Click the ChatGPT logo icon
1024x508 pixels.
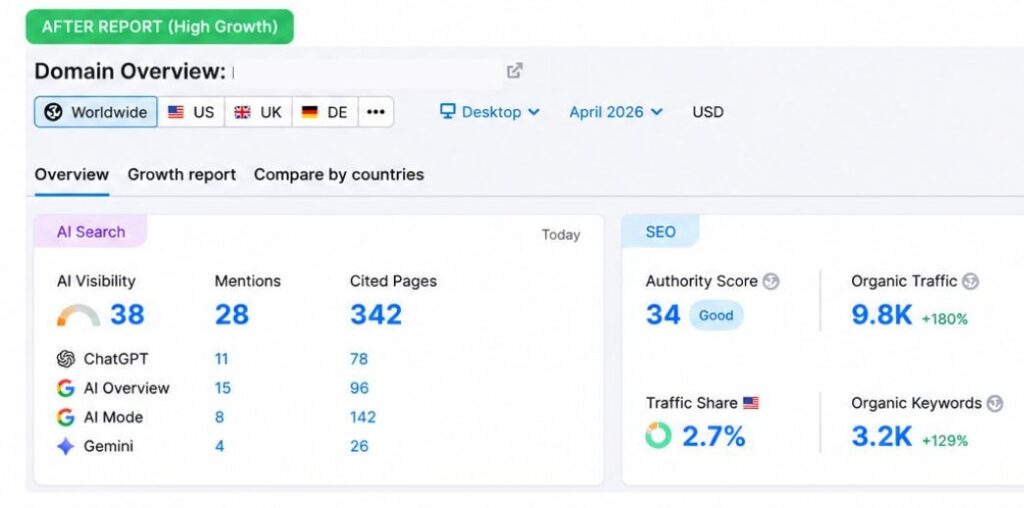(65, 359)
